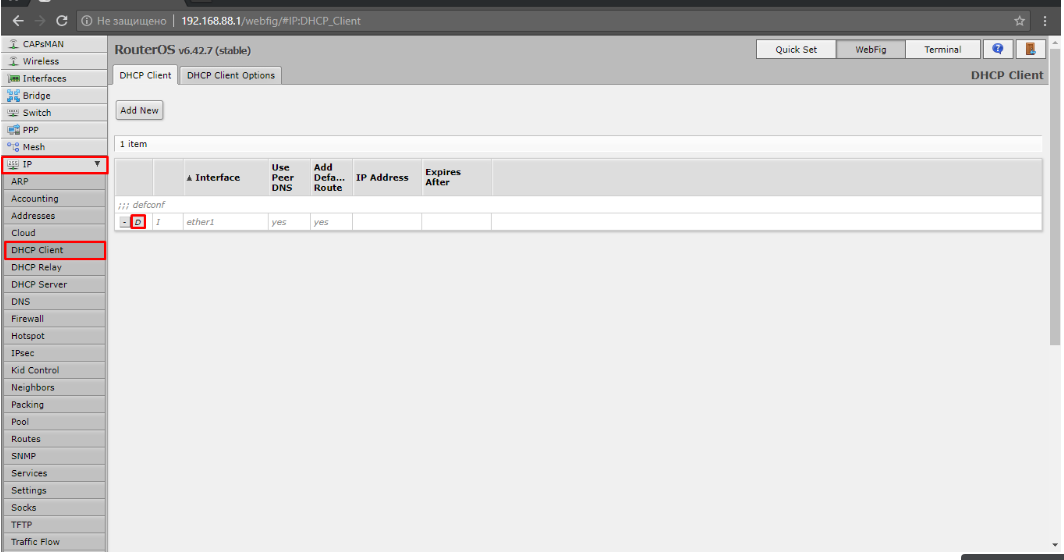The height and width of the screenshot is (560, 1064).
Task: Open the CAPsMAN menu
Action: click(x=54, y=44)
